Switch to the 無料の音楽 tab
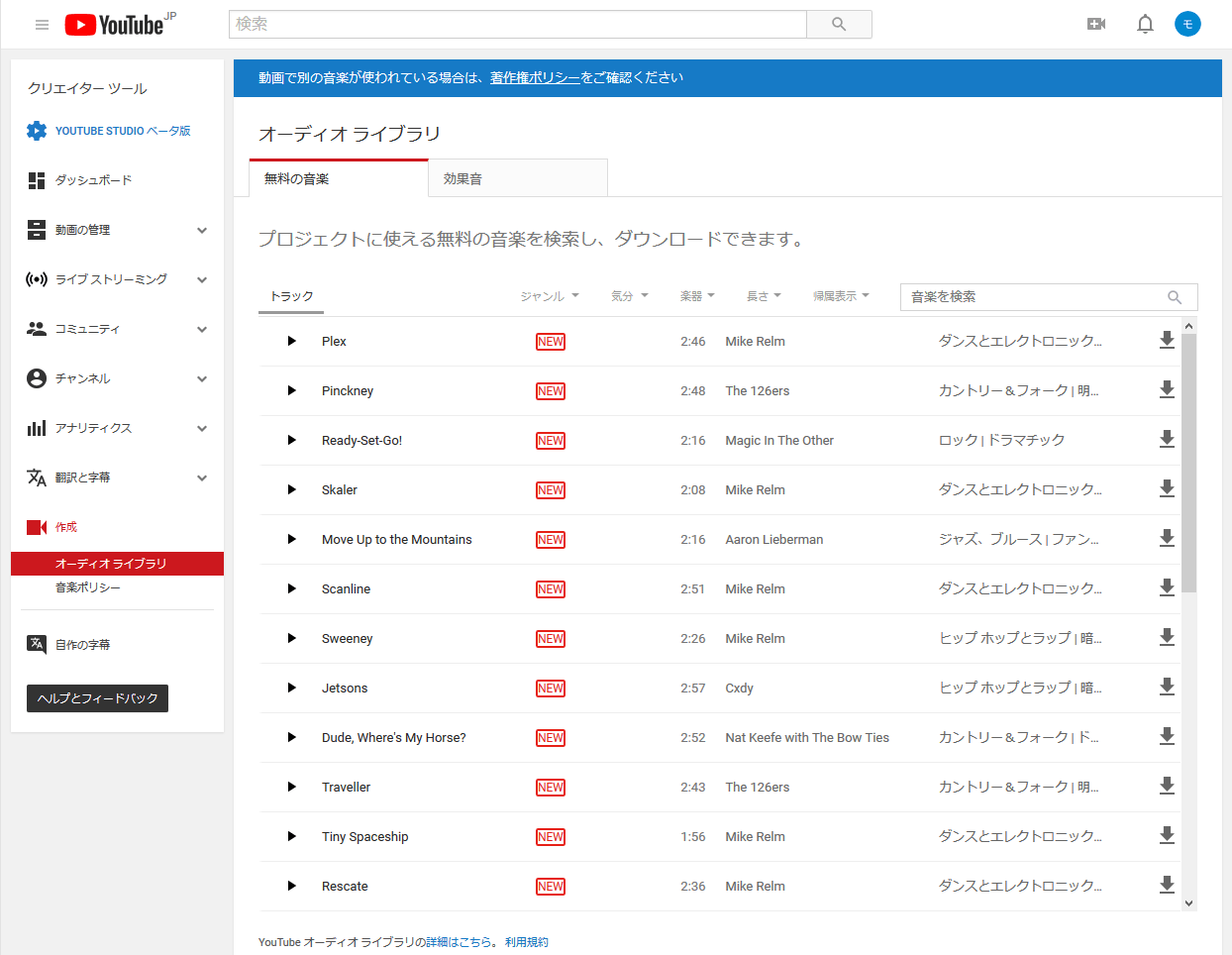 tap(339, 178)
